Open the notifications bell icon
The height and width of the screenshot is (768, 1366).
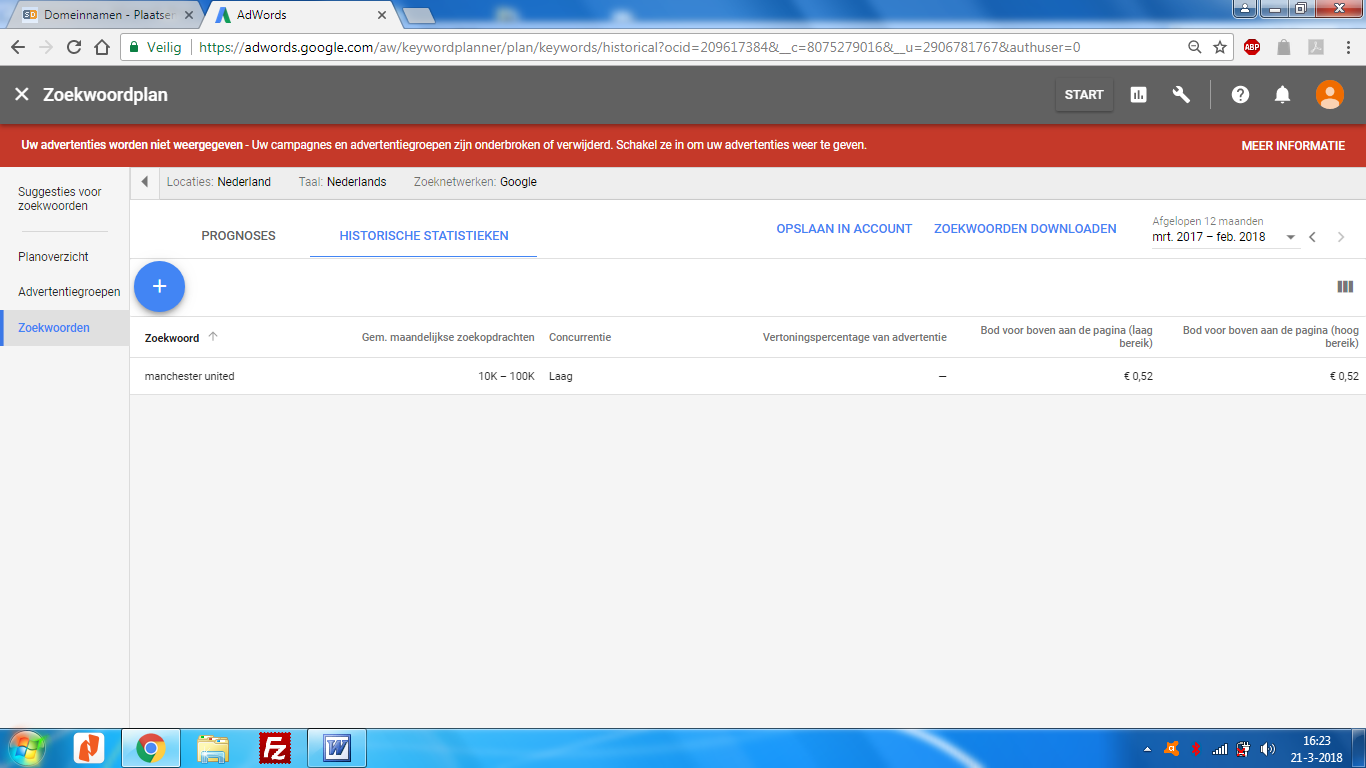[x=1282, y=95]
